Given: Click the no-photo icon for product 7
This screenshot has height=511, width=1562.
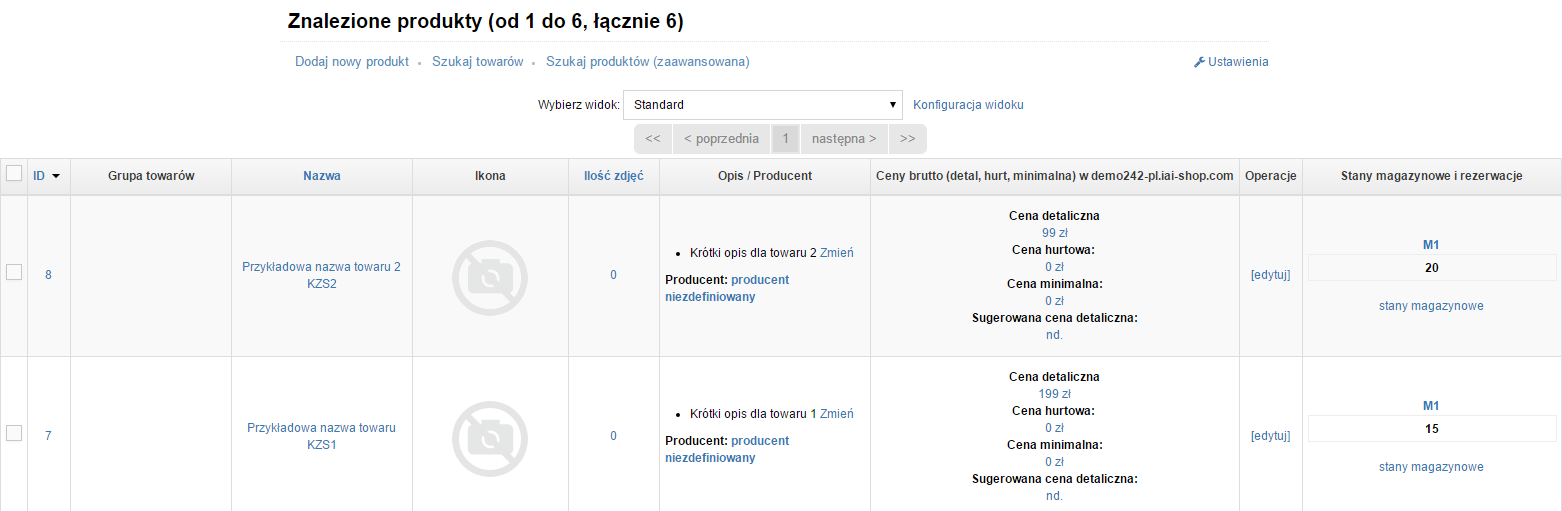Looking at the screenshot, I should (490, 437).
